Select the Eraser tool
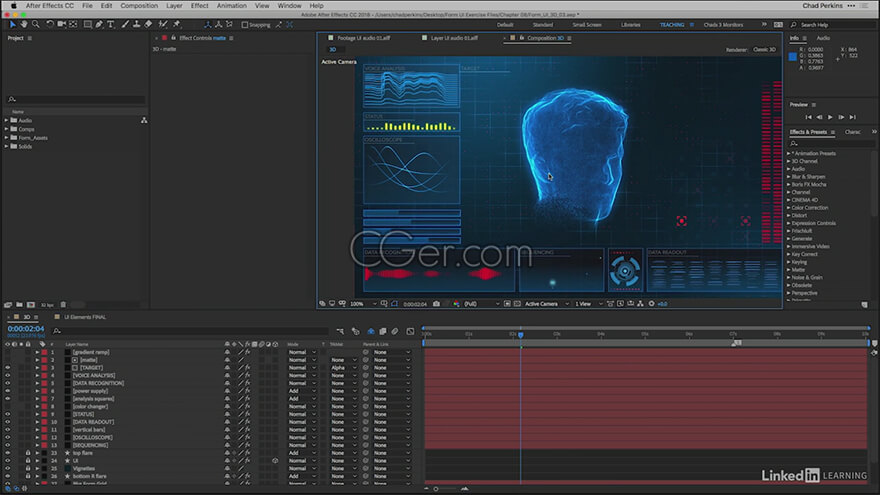880x495 pixels. [148, 25]
